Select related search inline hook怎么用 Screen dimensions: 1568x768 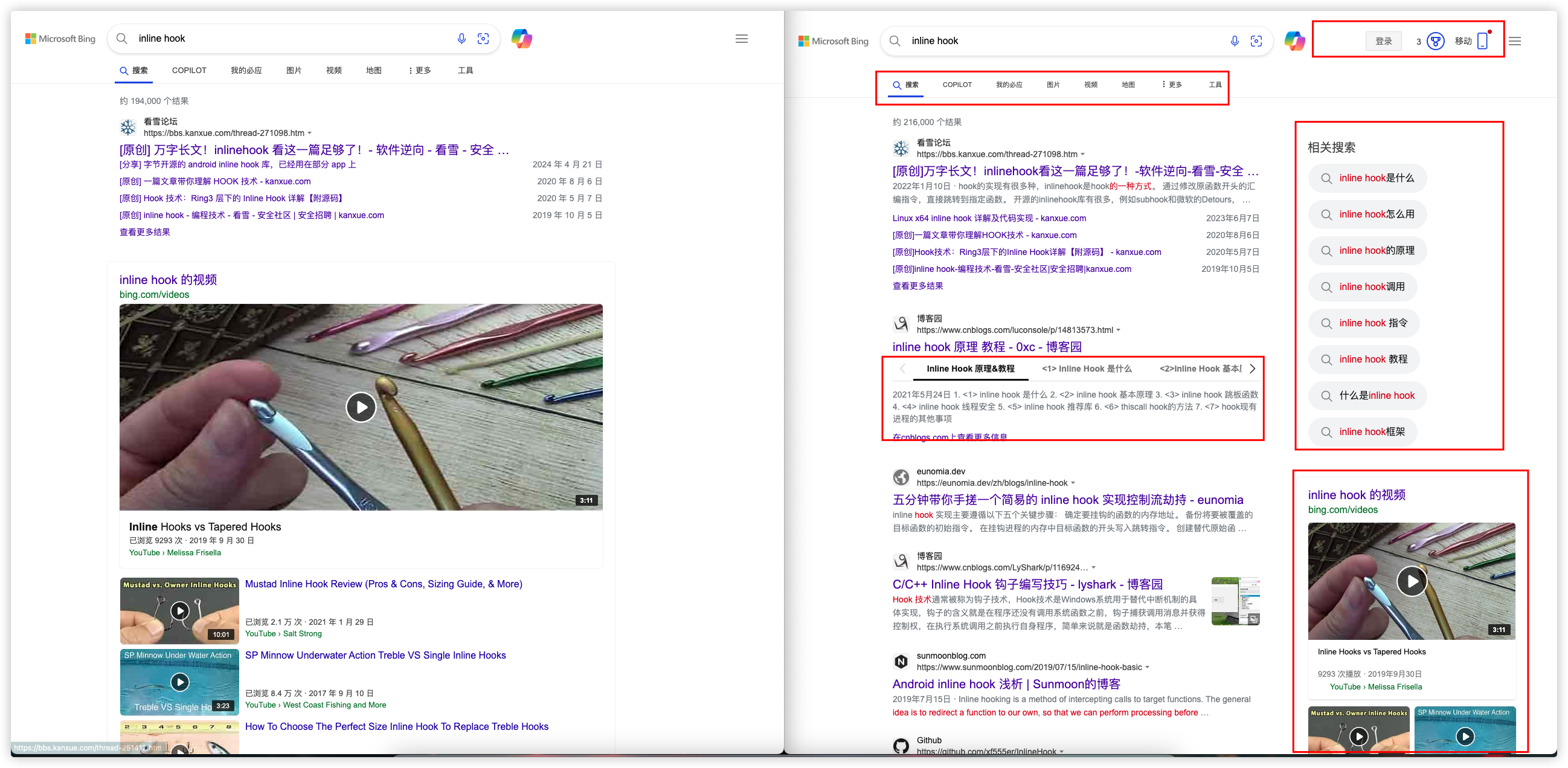pyautogui.click(x=1367, y=215)
